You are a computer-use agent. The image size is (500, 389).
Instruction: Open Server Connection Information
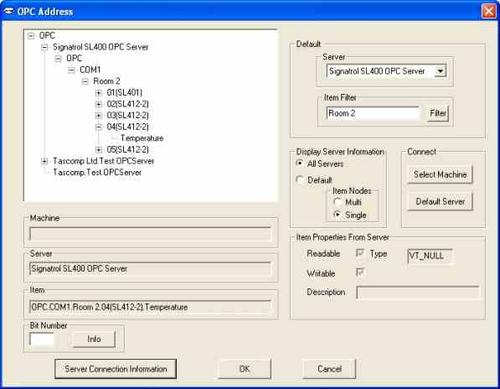click(116, 369)
